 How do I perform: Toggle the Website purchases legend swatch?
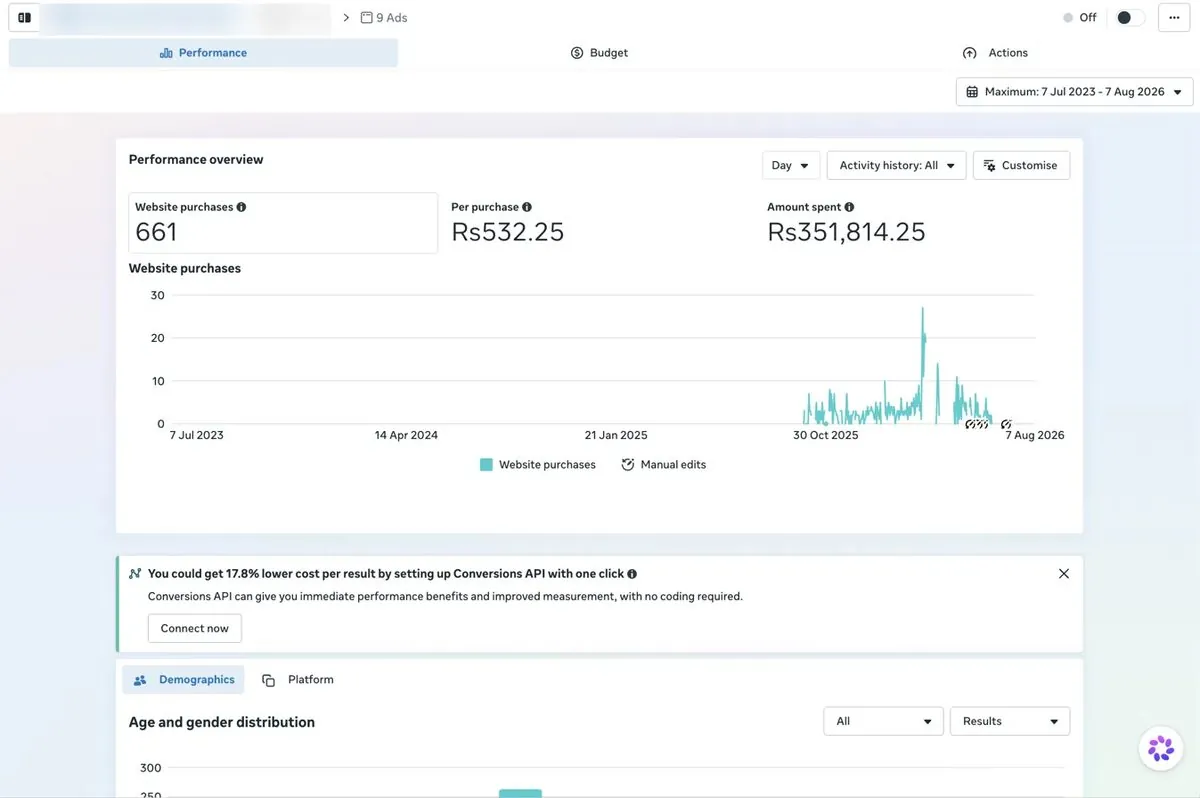click(486, 465)
